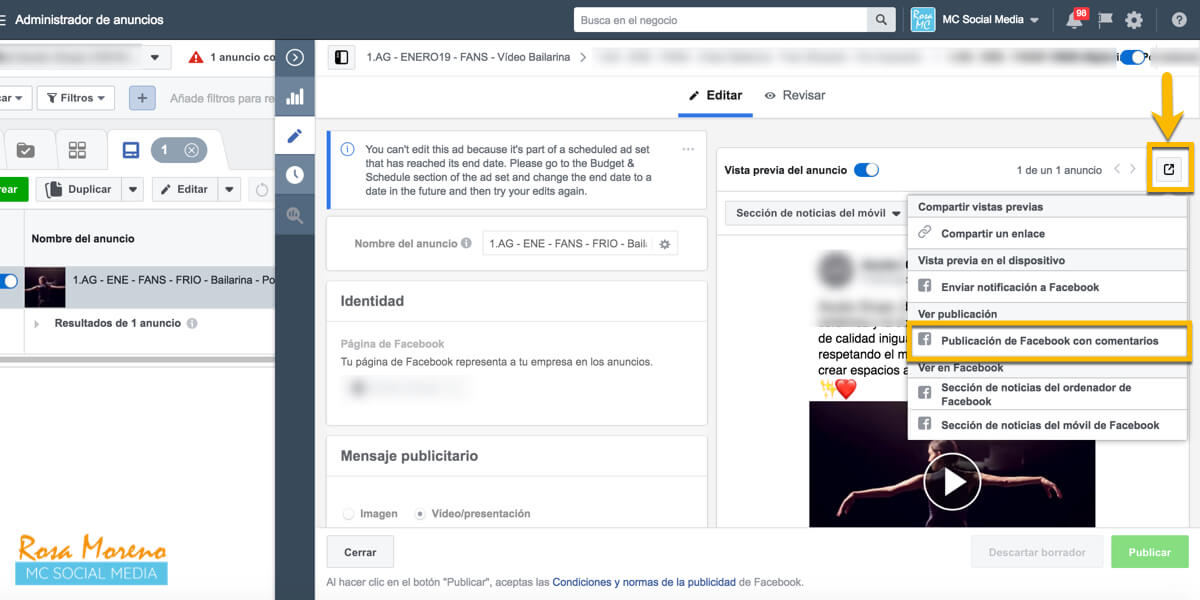Select the pencil Edit panel icon

click(x=294, y=137)
